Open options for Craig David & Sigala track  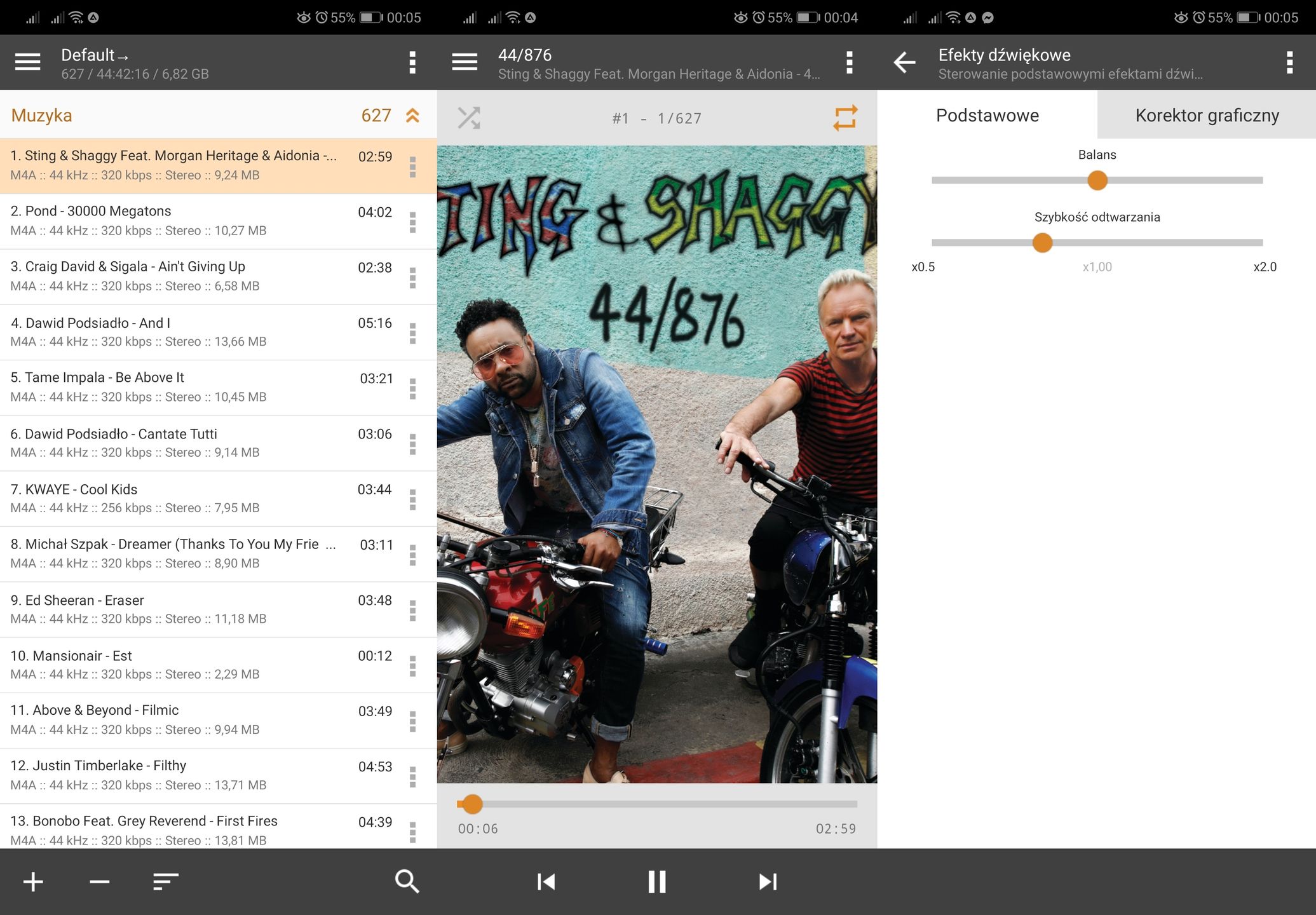[412, 278]
